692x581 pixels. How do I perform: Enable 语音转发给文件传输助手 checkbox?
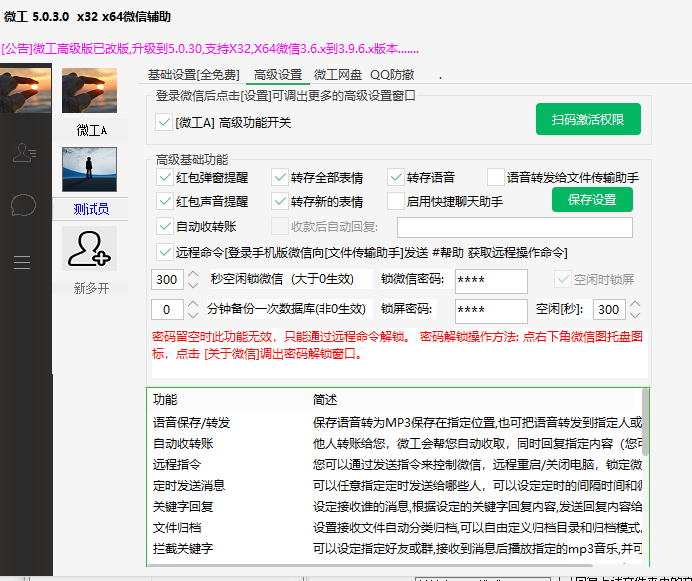(x=496, y=177)
